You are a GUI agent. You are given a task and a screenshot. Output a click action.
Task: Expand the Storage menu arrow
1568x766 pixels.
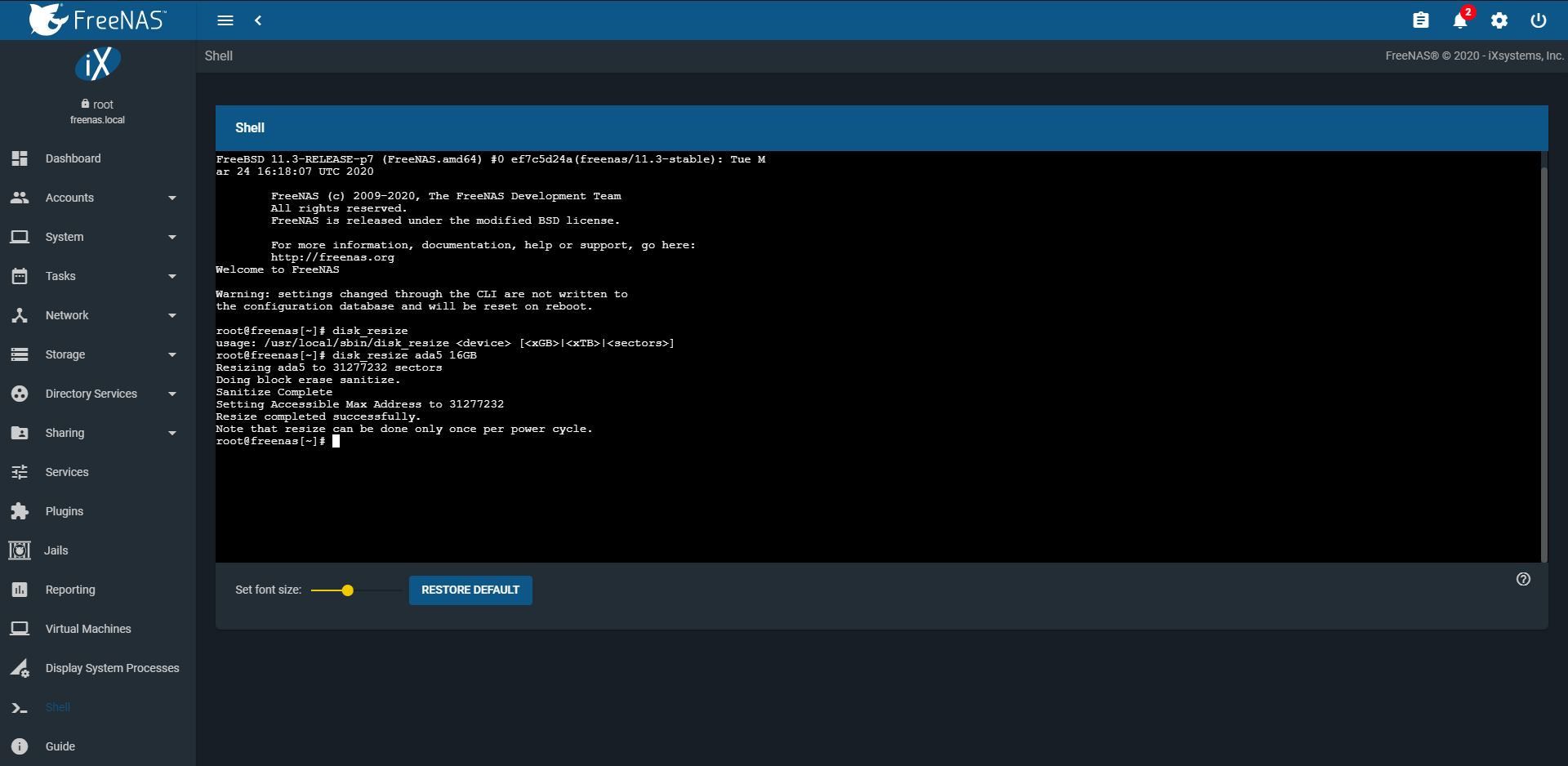click(172, 354)
